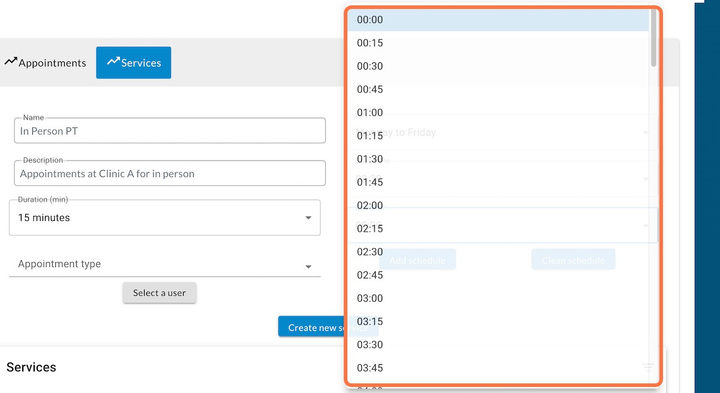Choose 02:30 from the time list
This screenshot has height=393, width=720.
point(498,252)
